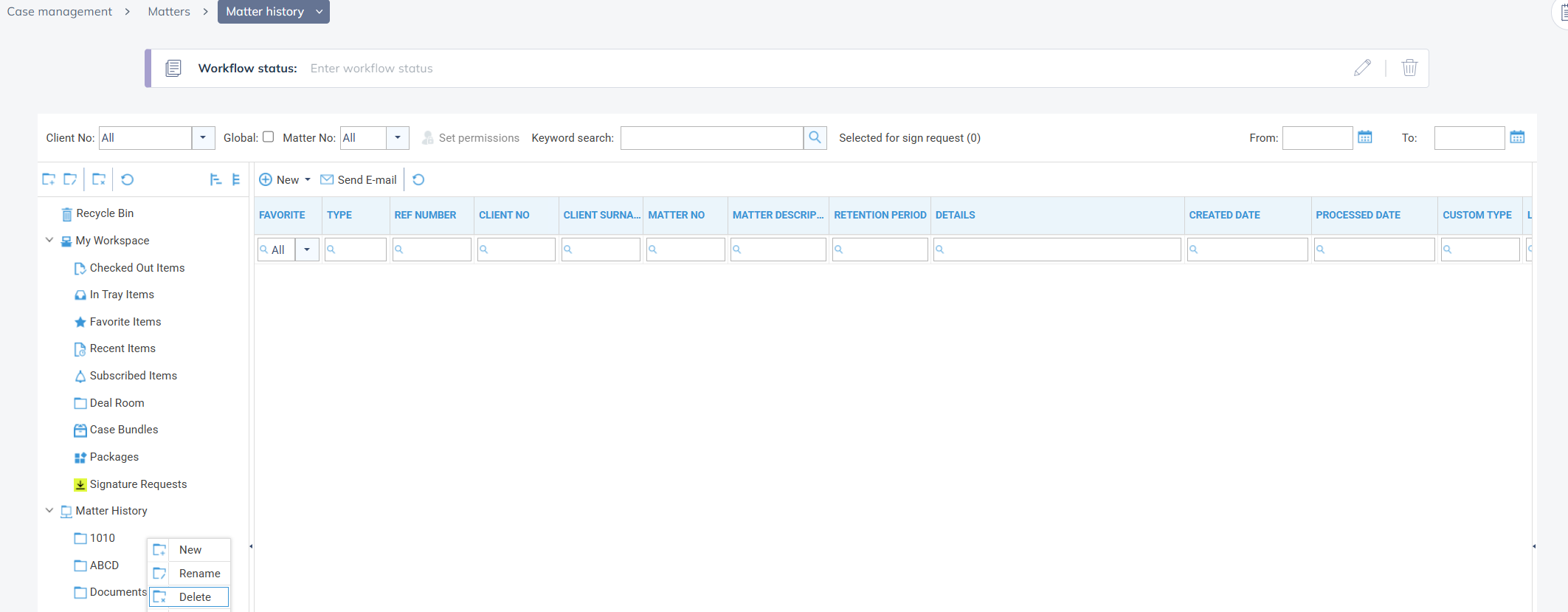Refresh the document grid using the refresh icon
The width and height of the screenshot is (1568, 612).
pyautogui.click(x=418, y=179)
